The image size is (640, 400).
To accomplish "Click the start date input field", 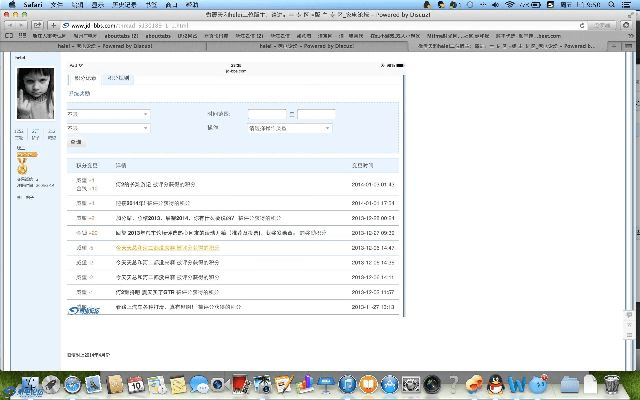I will 266,114.
